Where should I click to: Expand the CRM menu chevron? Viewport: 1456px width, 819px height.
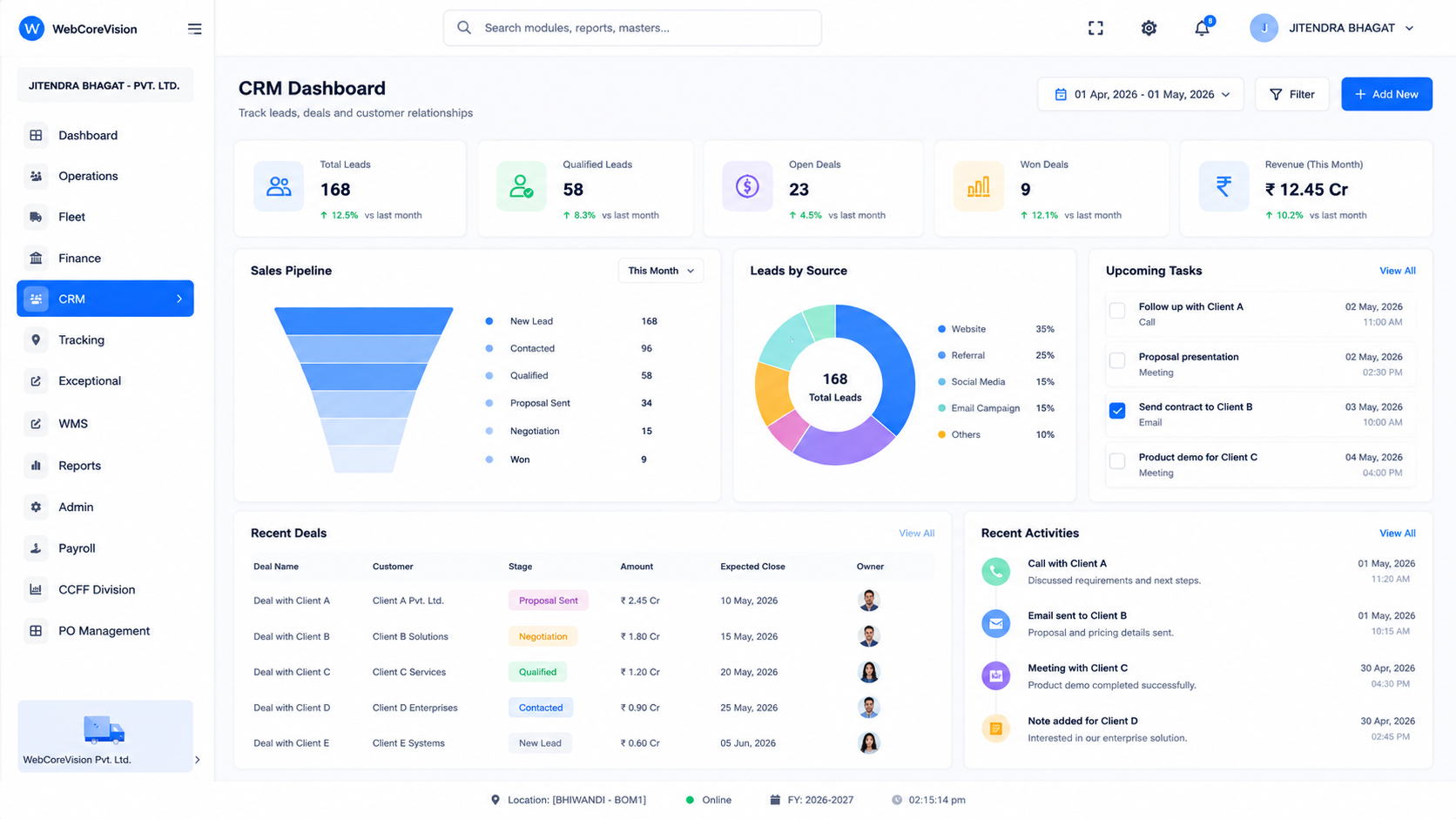pyautogui.click(x=179, y=299)
